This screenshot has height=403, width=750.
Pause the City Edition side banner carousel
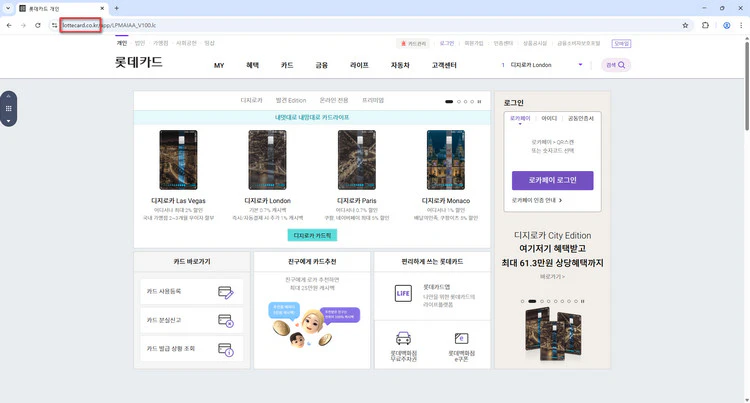582,301
